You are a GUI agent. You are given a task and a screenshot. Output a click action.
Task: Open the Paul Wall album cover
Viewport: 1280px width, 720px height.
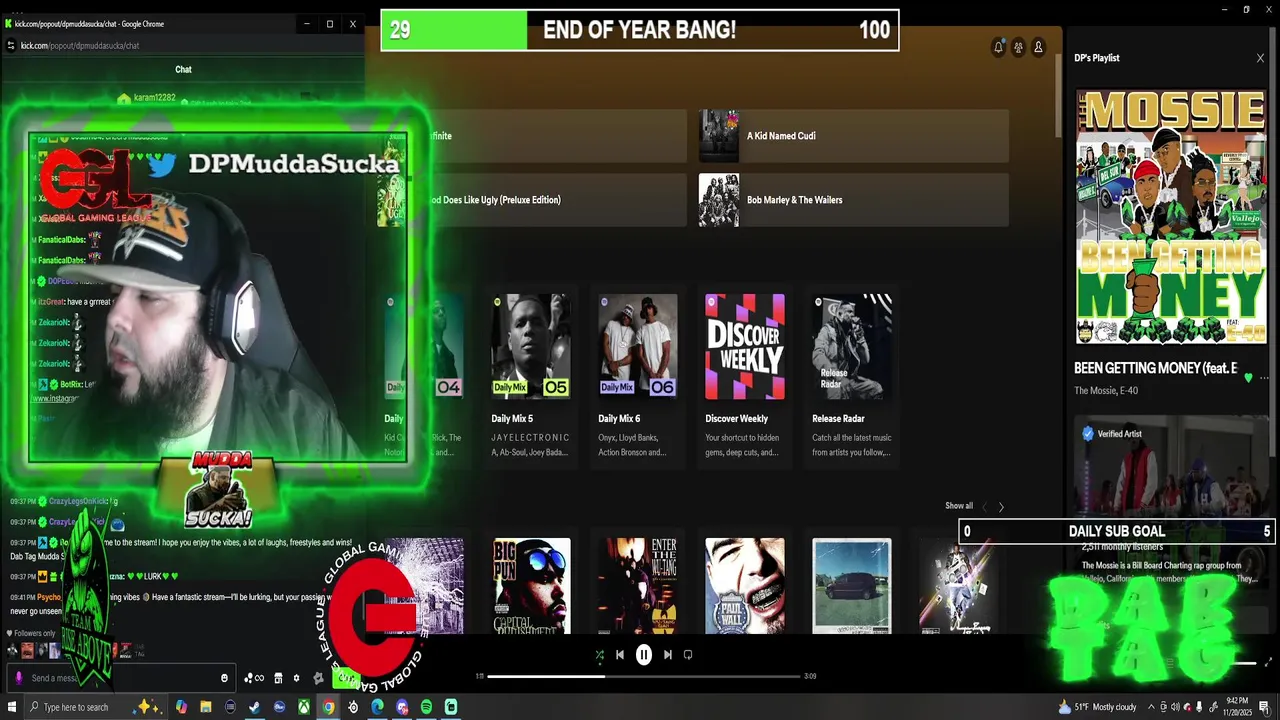tap(745, 586)
